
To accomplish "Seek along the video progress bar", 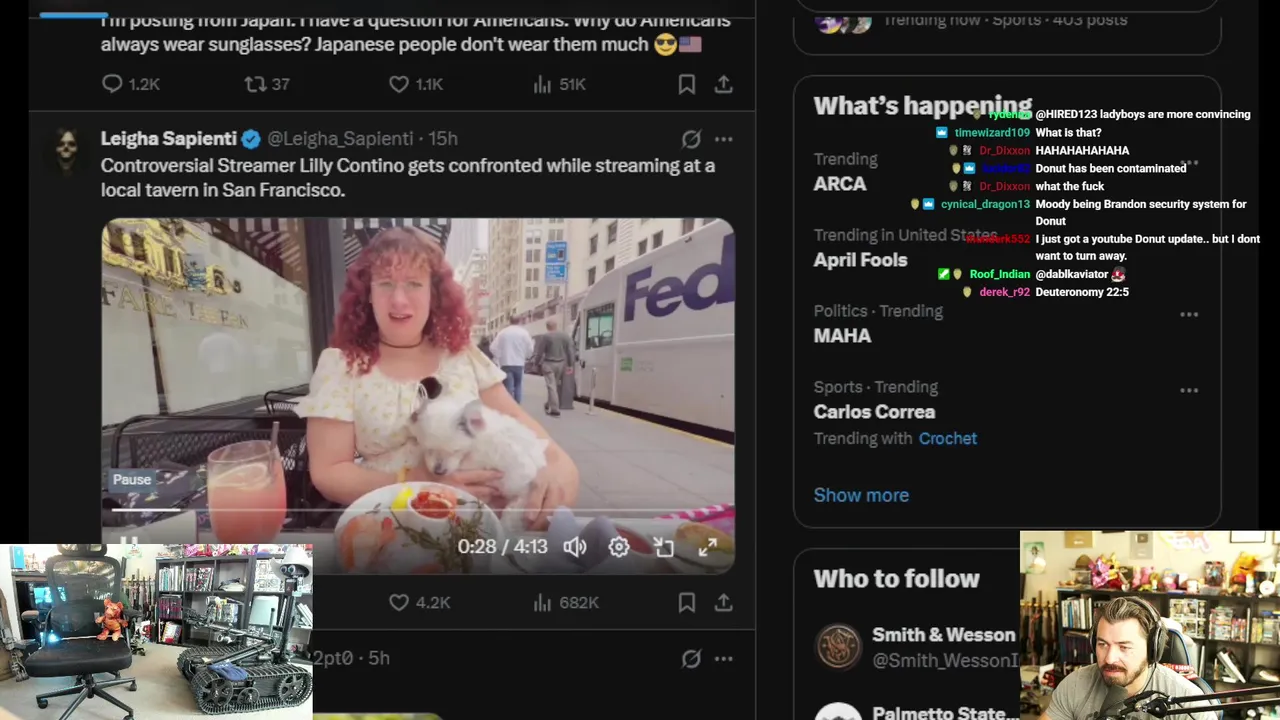I will pyautogui.click(x=418, y=510).
